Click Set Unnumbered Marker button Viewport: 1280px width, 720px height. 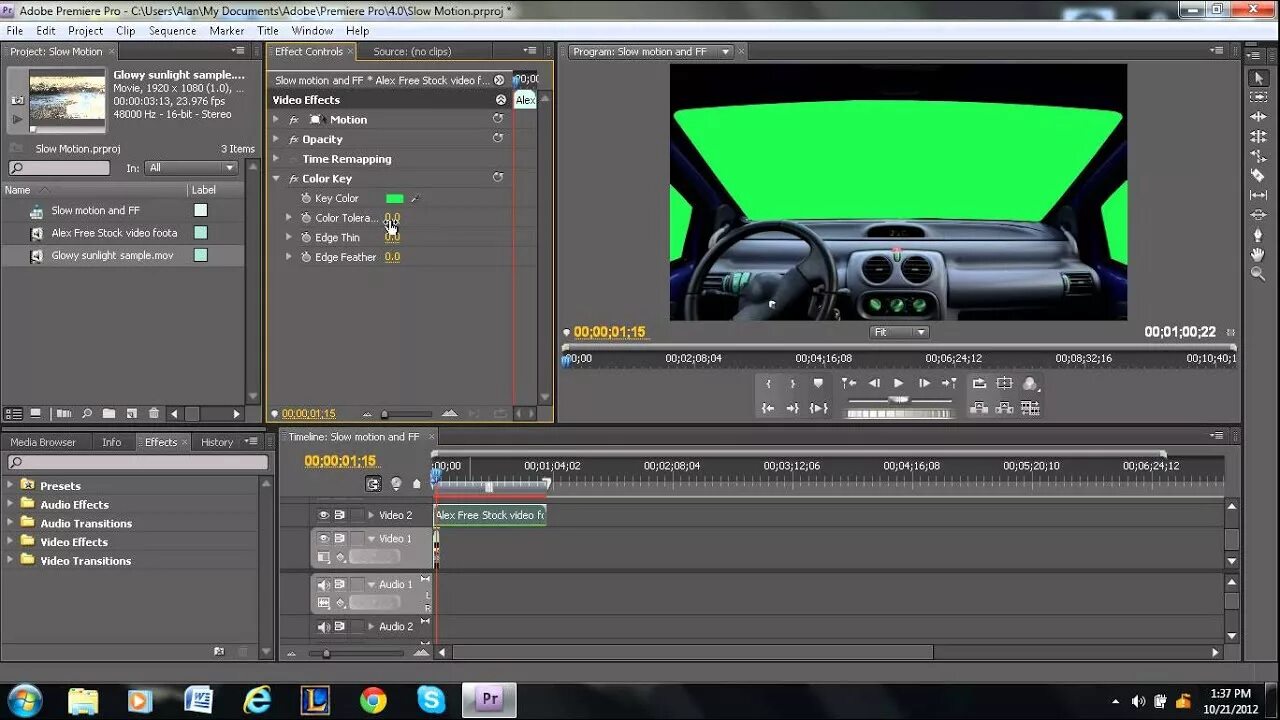click(x=818, y=383)
